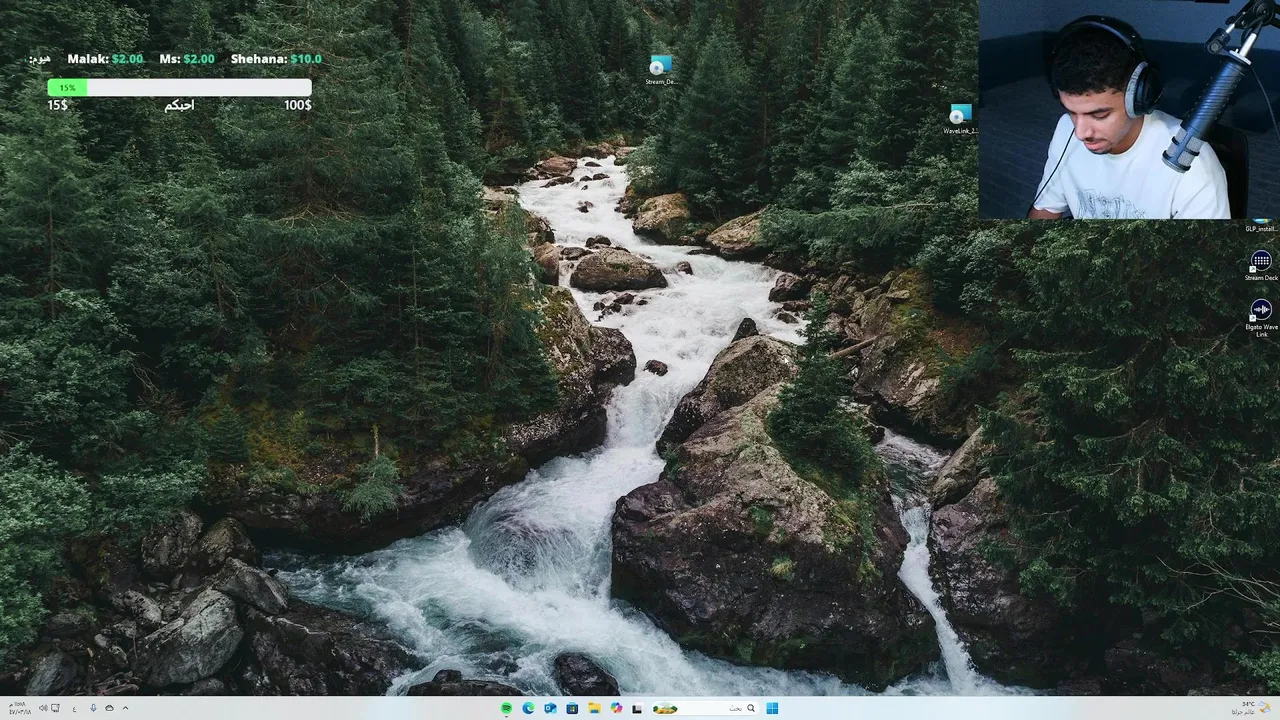Open Microsoft Store taskbar icon
Viewport: 1280px width, 720px height.
572,708
